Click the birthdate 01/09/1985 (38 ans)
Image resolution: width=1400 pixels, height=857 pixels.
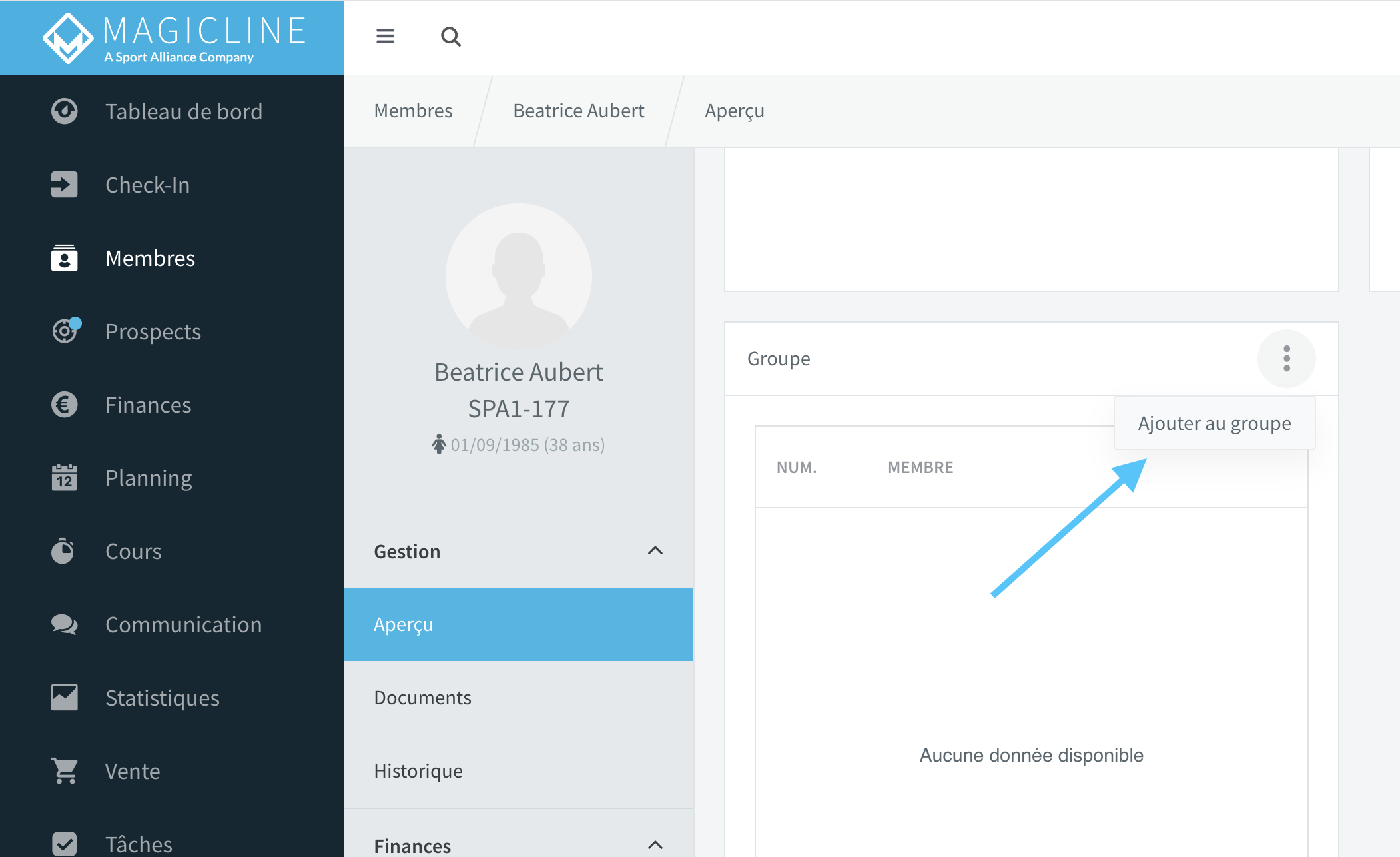[527, 445]
